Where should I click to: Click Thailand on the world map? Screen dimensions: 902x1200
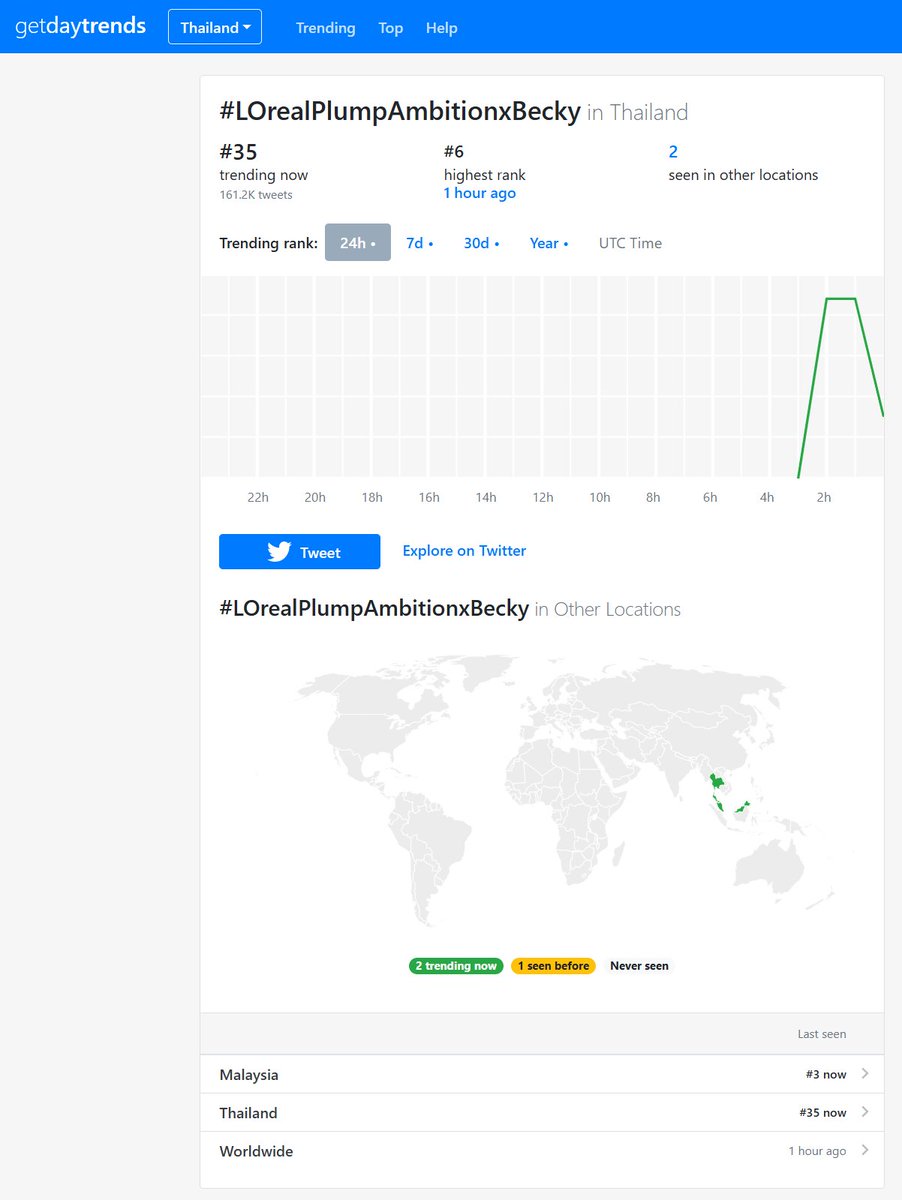coord(716,783)
